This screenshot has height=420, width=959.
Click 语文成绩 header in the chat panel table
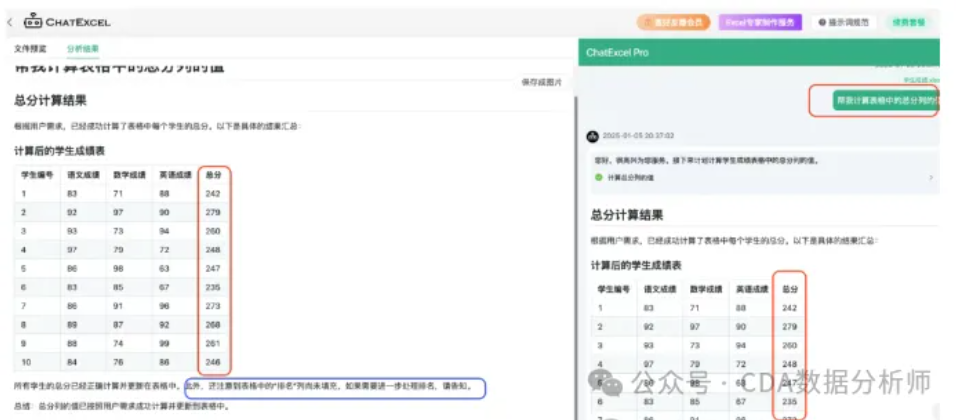[659, 289]
